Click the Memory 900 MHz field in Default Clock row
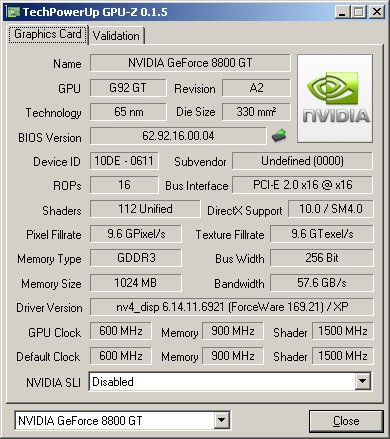 (233, 356)
